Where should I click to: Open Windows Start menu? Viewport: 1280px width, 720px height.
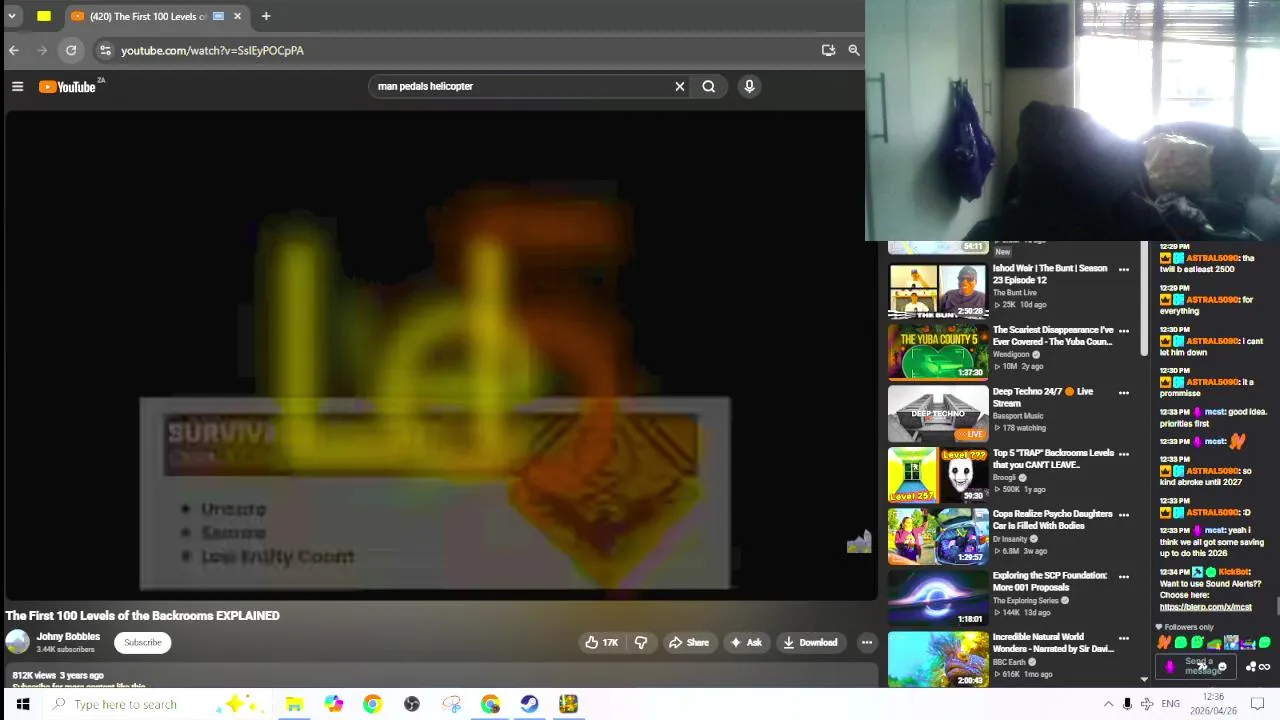point(23,704)
